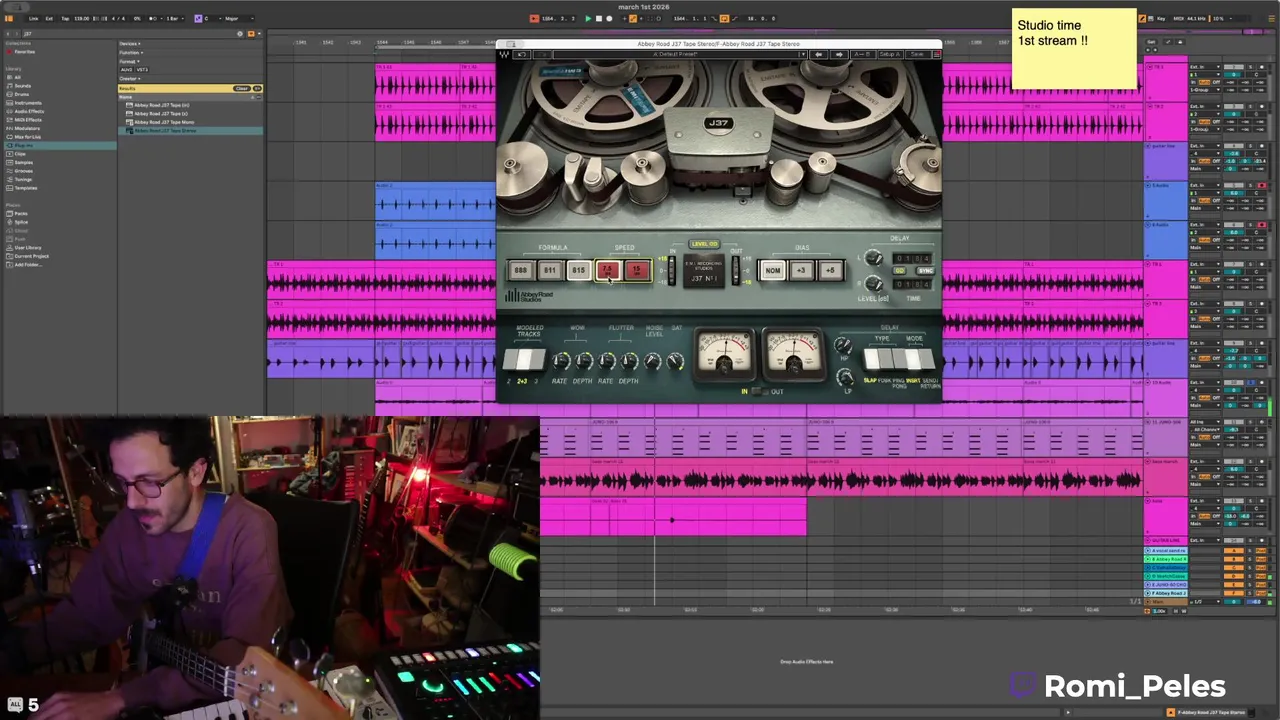
Task: Set tape speed to 7.5 ips
Action: (607, 271)
